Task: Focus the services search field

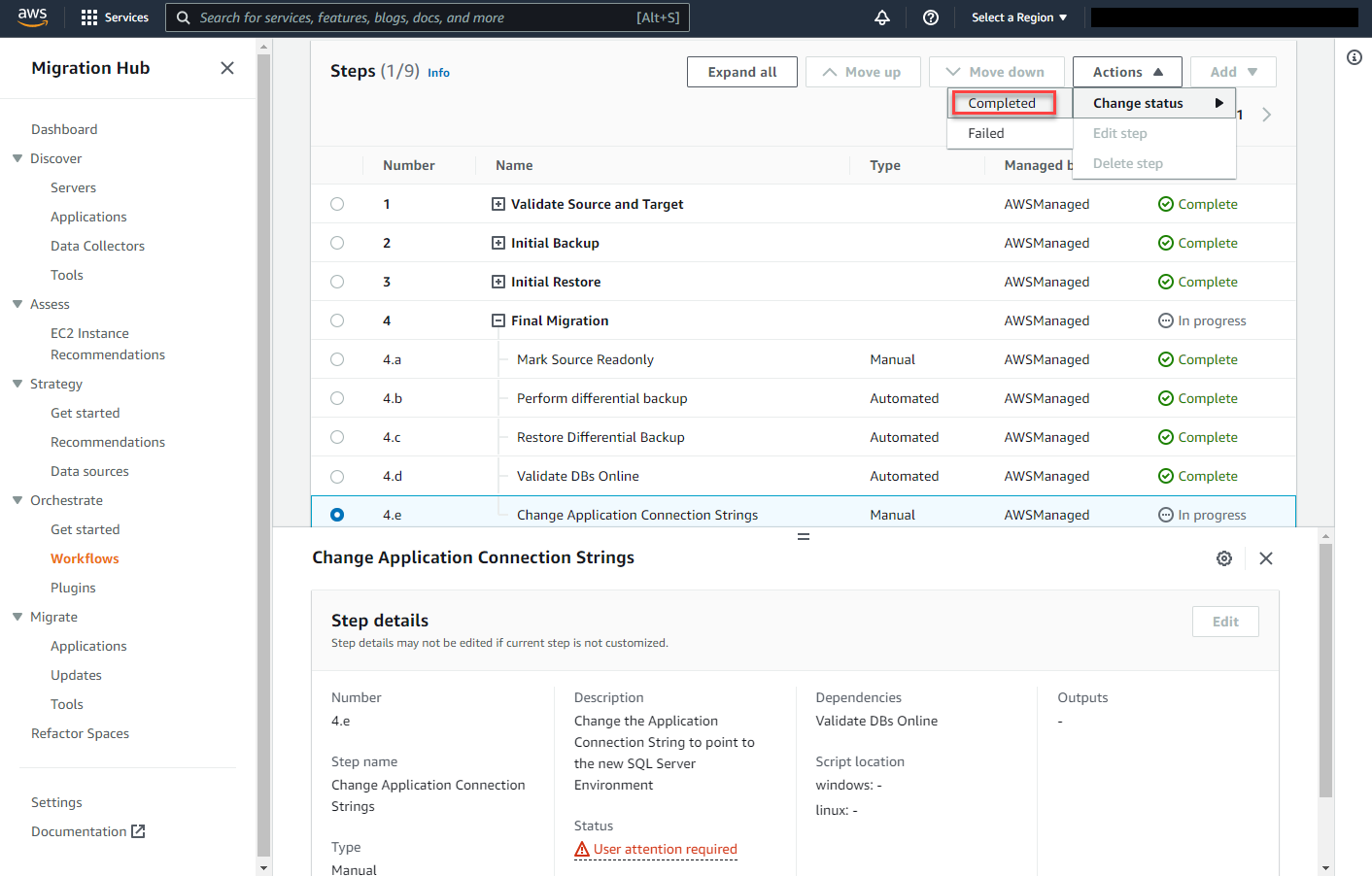Action: tap(428, 17)
